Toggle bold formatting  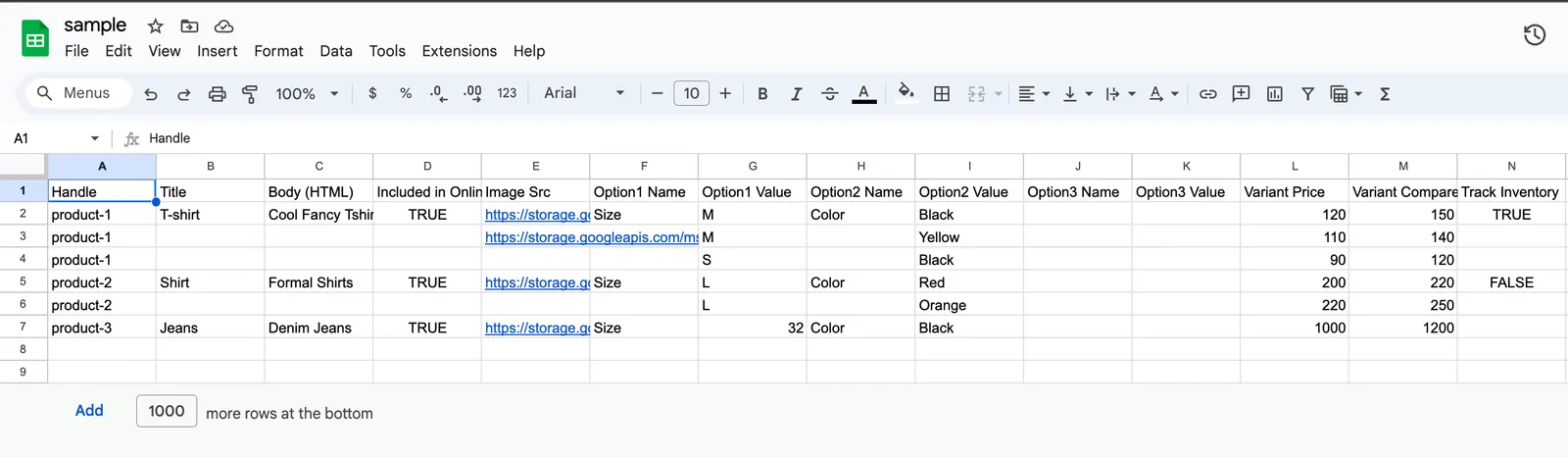[x=762, y=94]
